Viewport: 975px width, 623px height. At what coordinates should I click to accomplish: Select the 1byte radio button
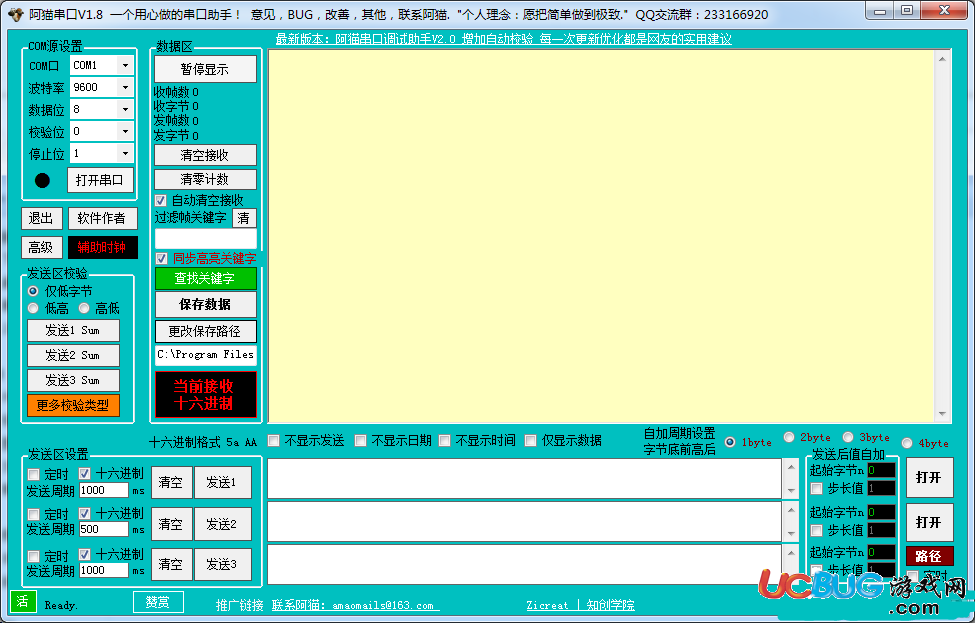[730, 442]
